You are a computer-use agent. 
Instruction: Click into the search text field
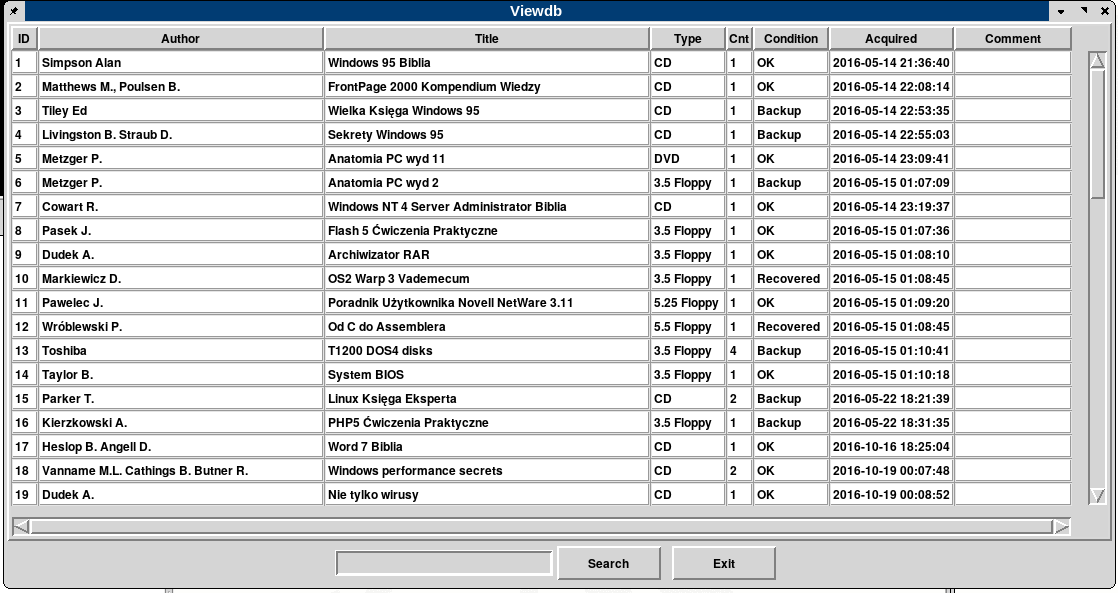pos(444,564)
